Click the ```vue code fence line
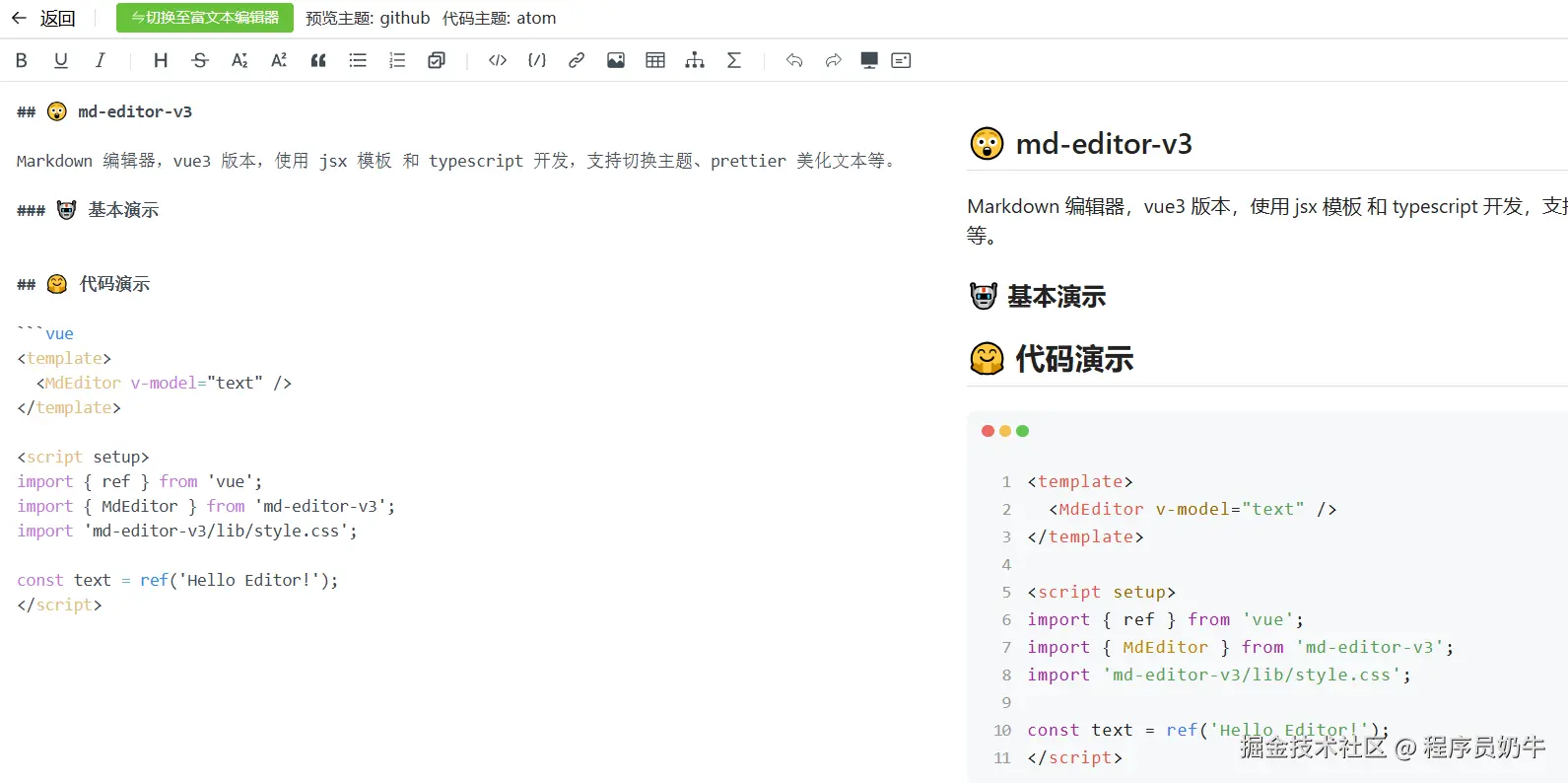1568x783 pixels. tap(45, 333)
